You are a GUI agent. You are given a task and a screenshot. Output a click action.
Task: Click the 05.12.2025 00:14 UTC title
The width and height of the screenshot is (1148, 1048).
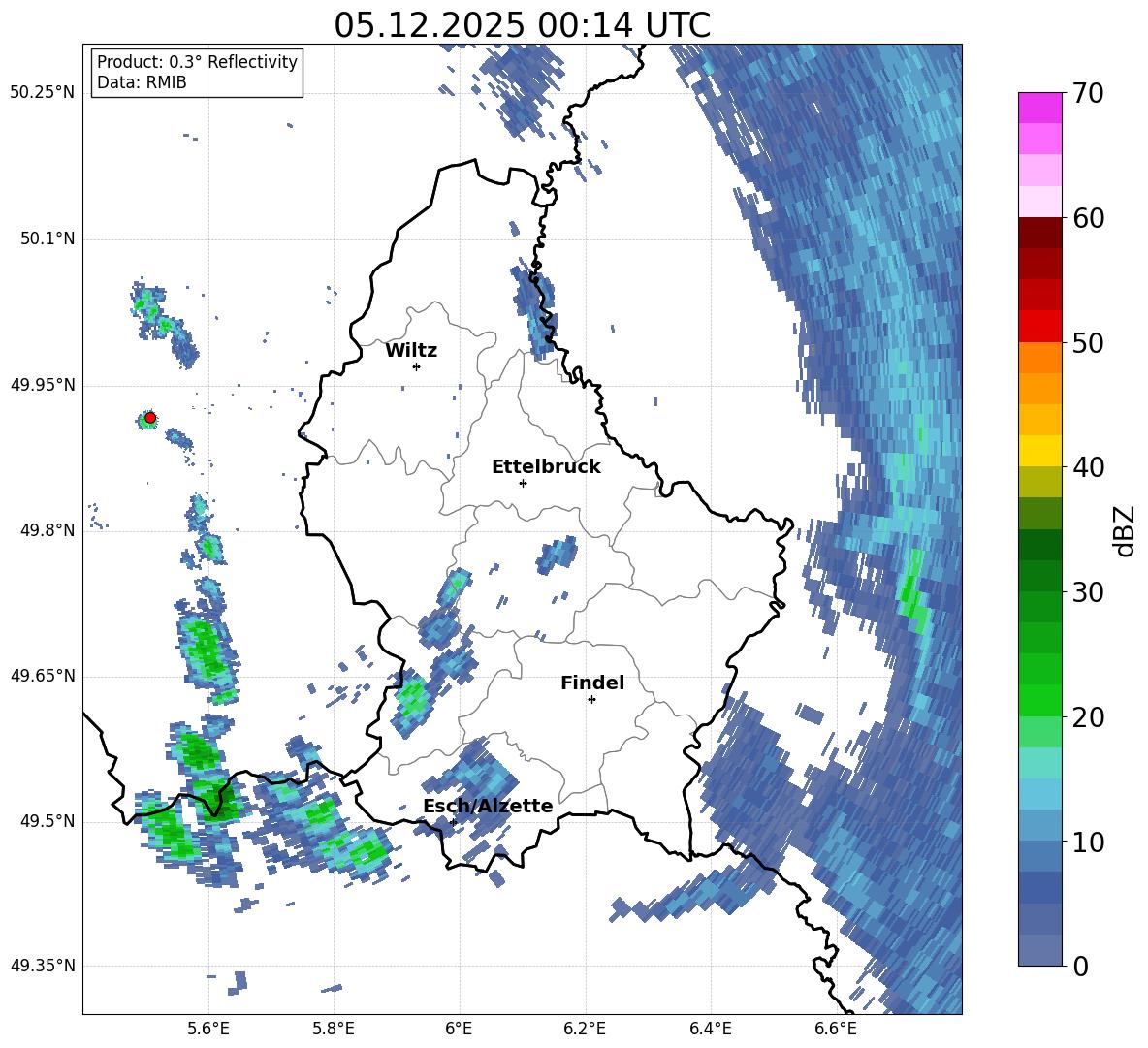pos(522,25)
